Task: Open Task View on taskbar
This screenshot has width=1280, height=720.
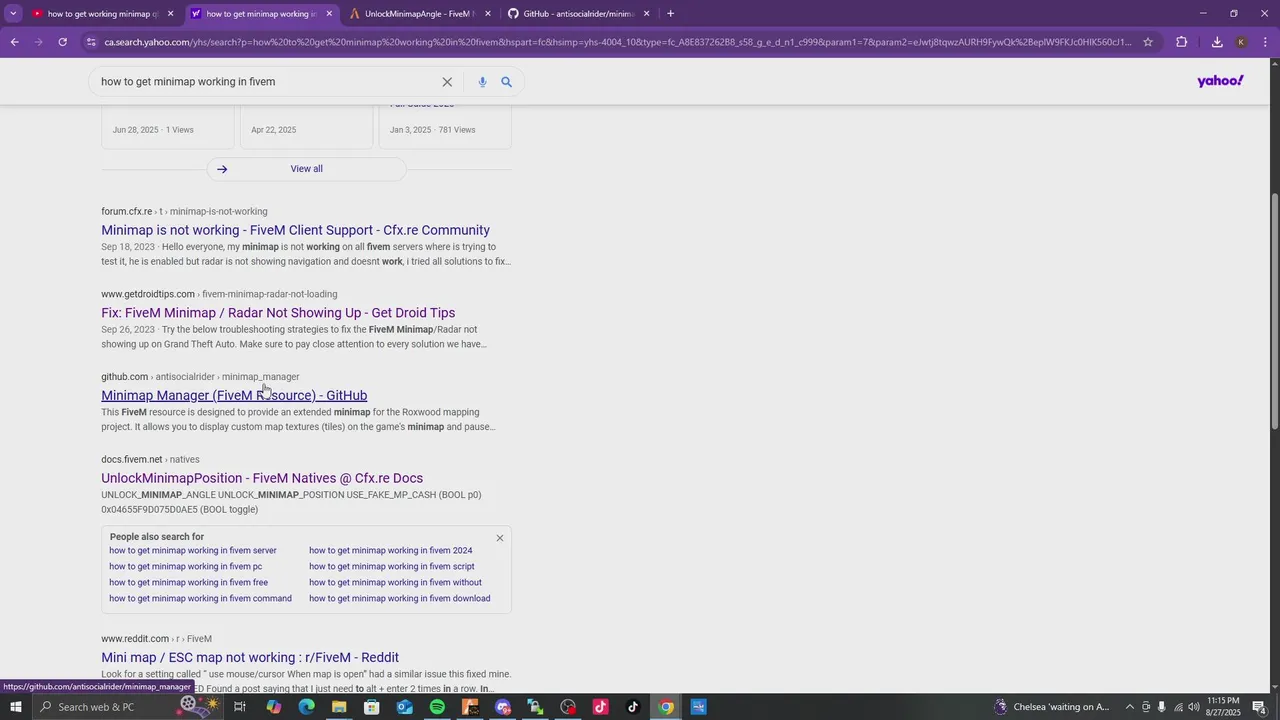Action: pos(240,707)
